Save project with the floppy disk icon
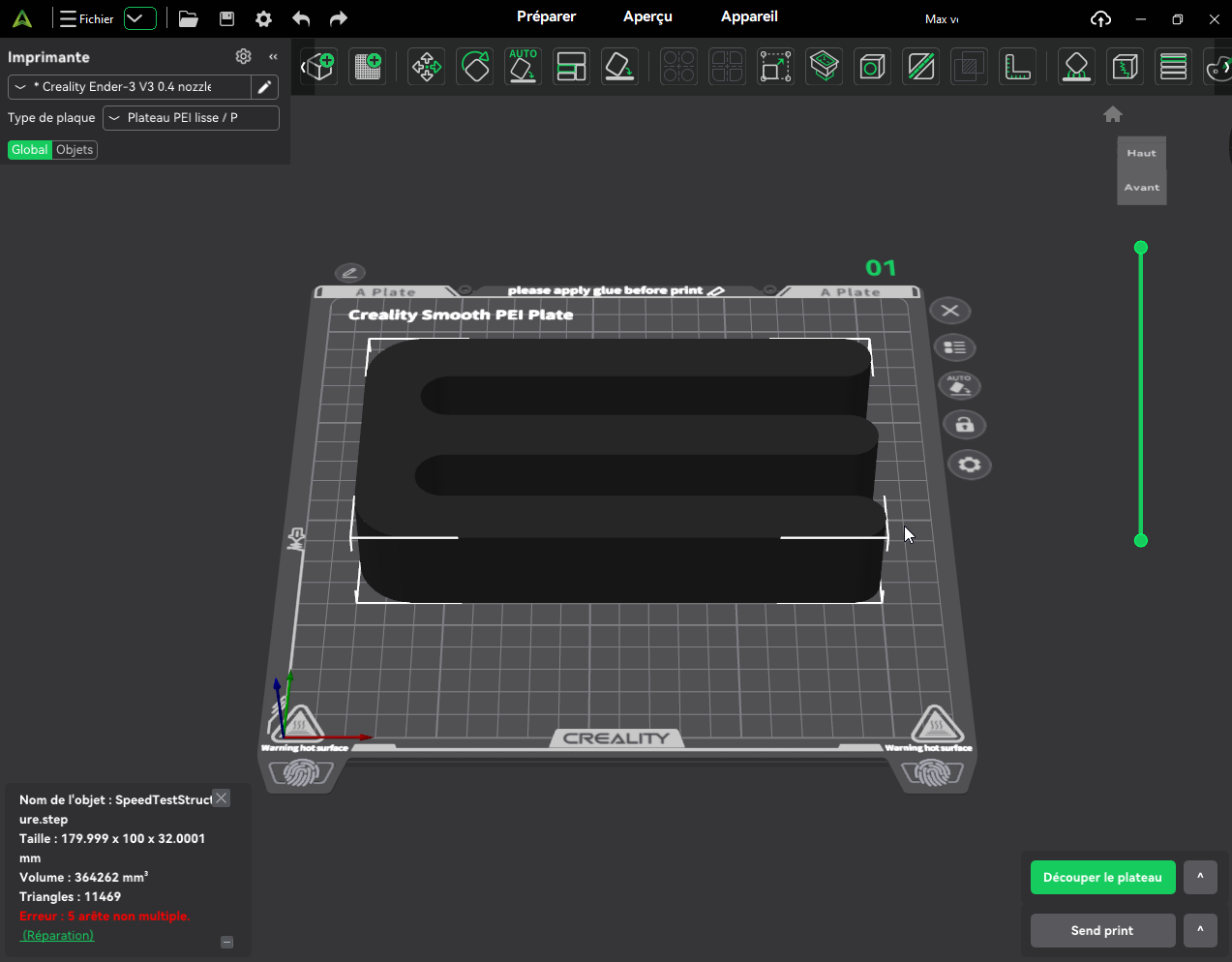Screen dimensions: 1232x962 (227, 18)
